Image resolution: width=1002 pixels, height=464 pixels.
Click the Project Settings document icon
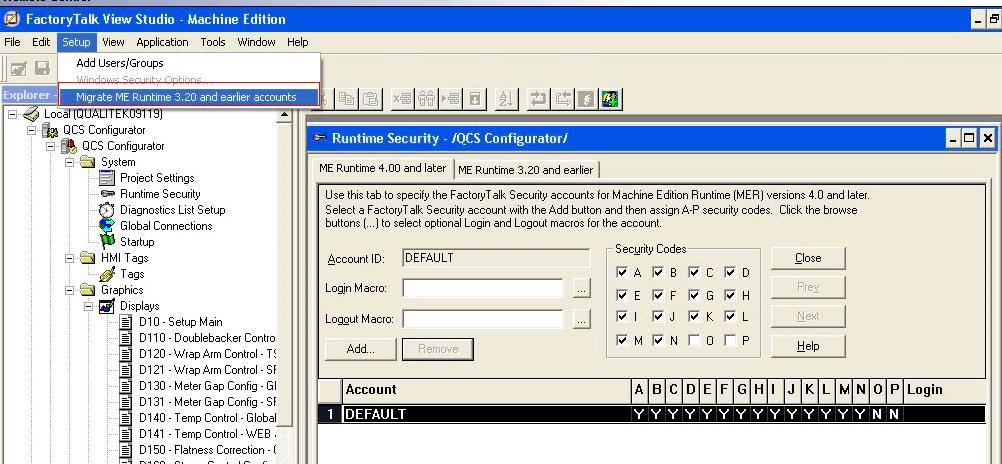coord(107,178)
